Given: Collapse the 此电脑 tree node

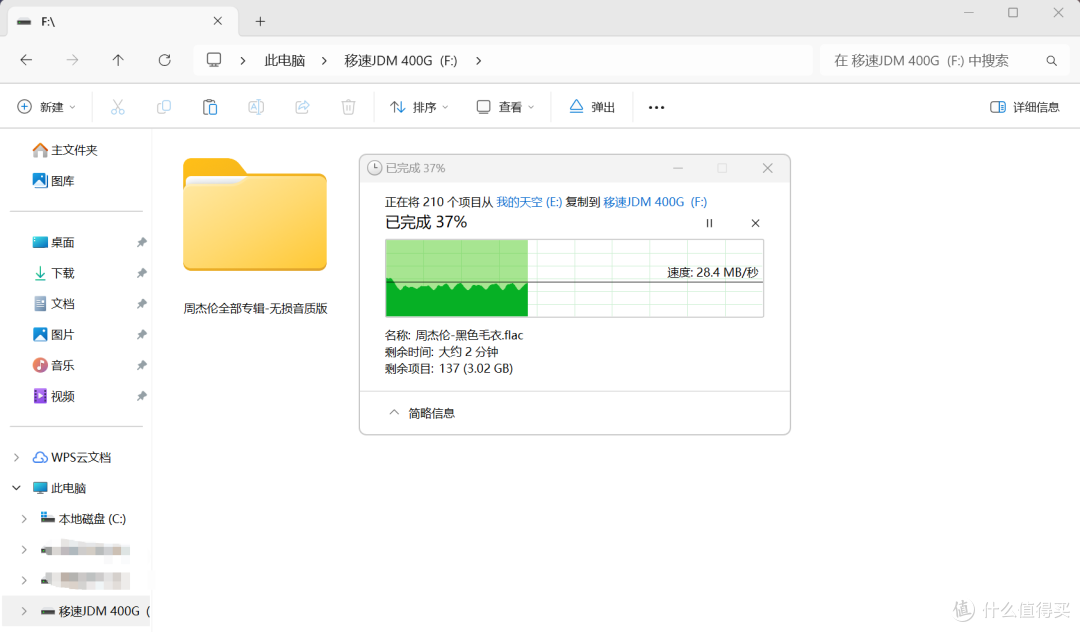Looking at the screenshot, I should click(17, 488).
